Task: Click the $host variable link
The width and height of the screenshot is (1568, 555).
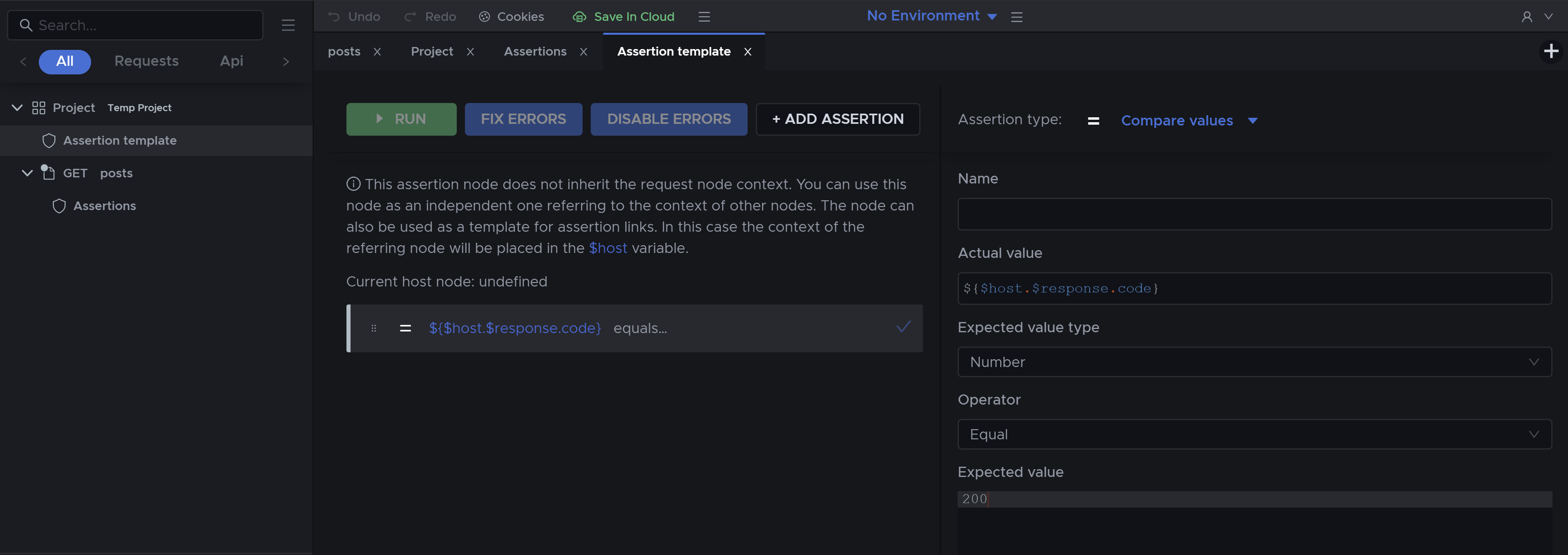Action: pyautogui.click(x=608, y=248)
